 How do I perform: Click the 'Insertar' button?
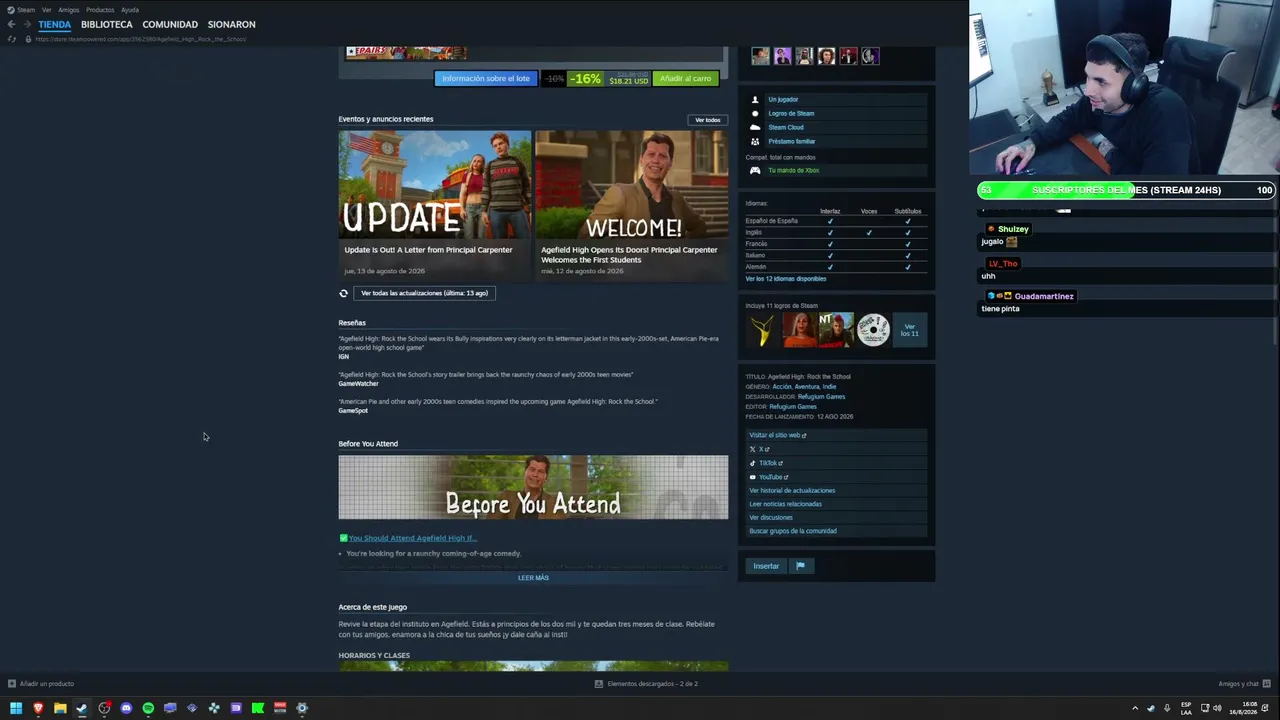click(766, 566)
